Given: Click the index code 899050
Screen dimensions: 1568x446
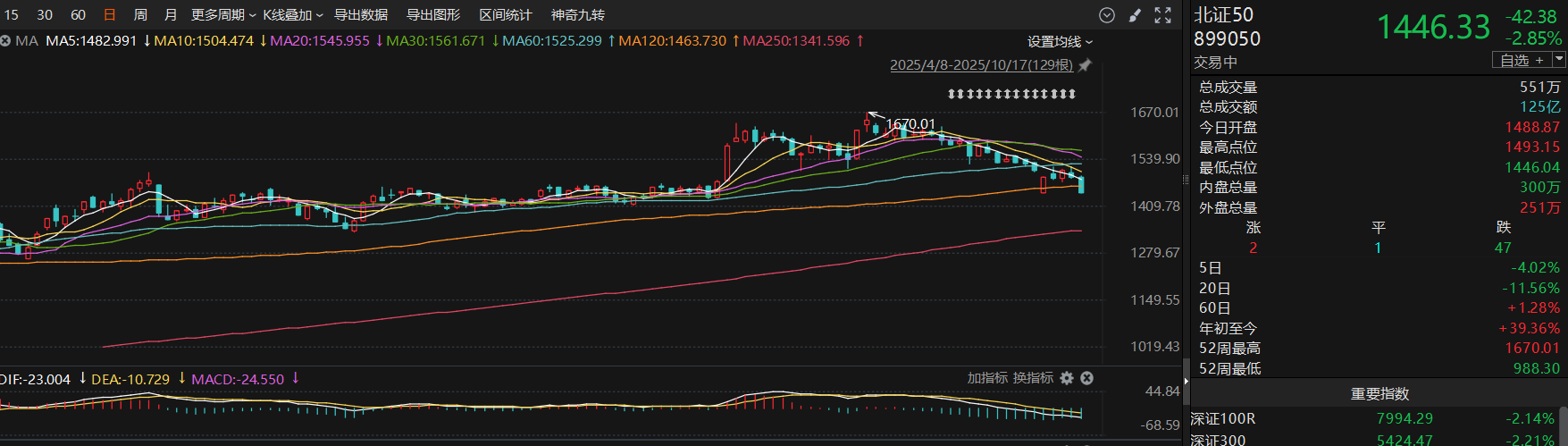Looking at the screenshot, I should 1227,38.
